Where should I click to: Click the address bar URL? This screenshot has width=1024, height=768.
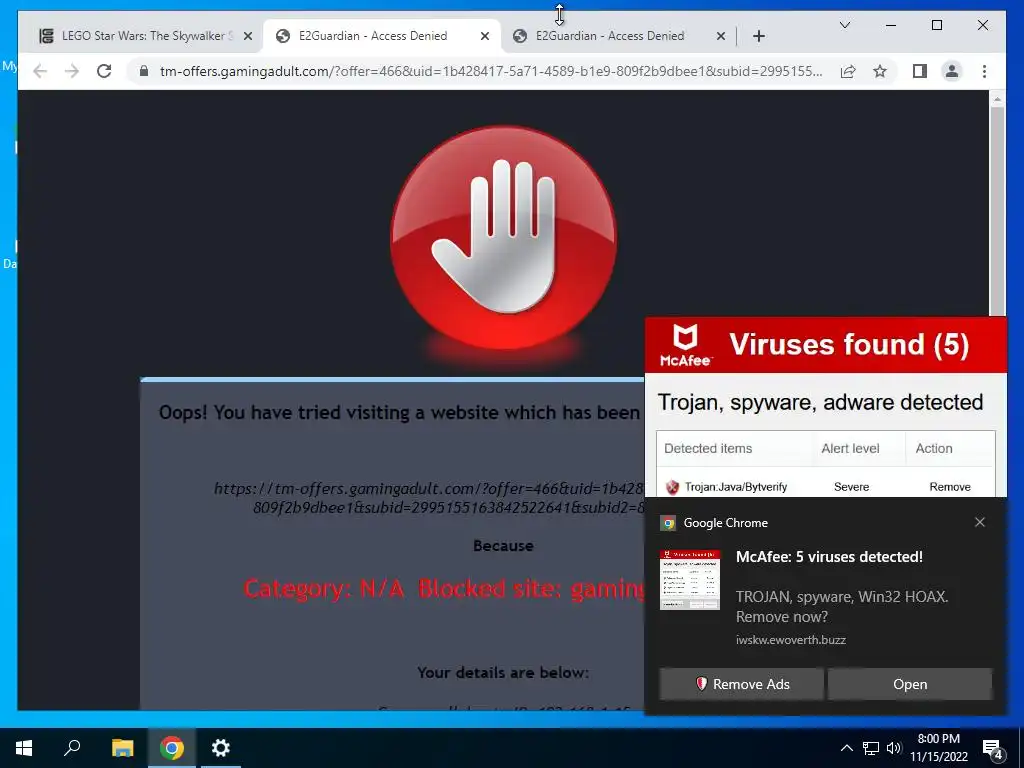(491, 71)
